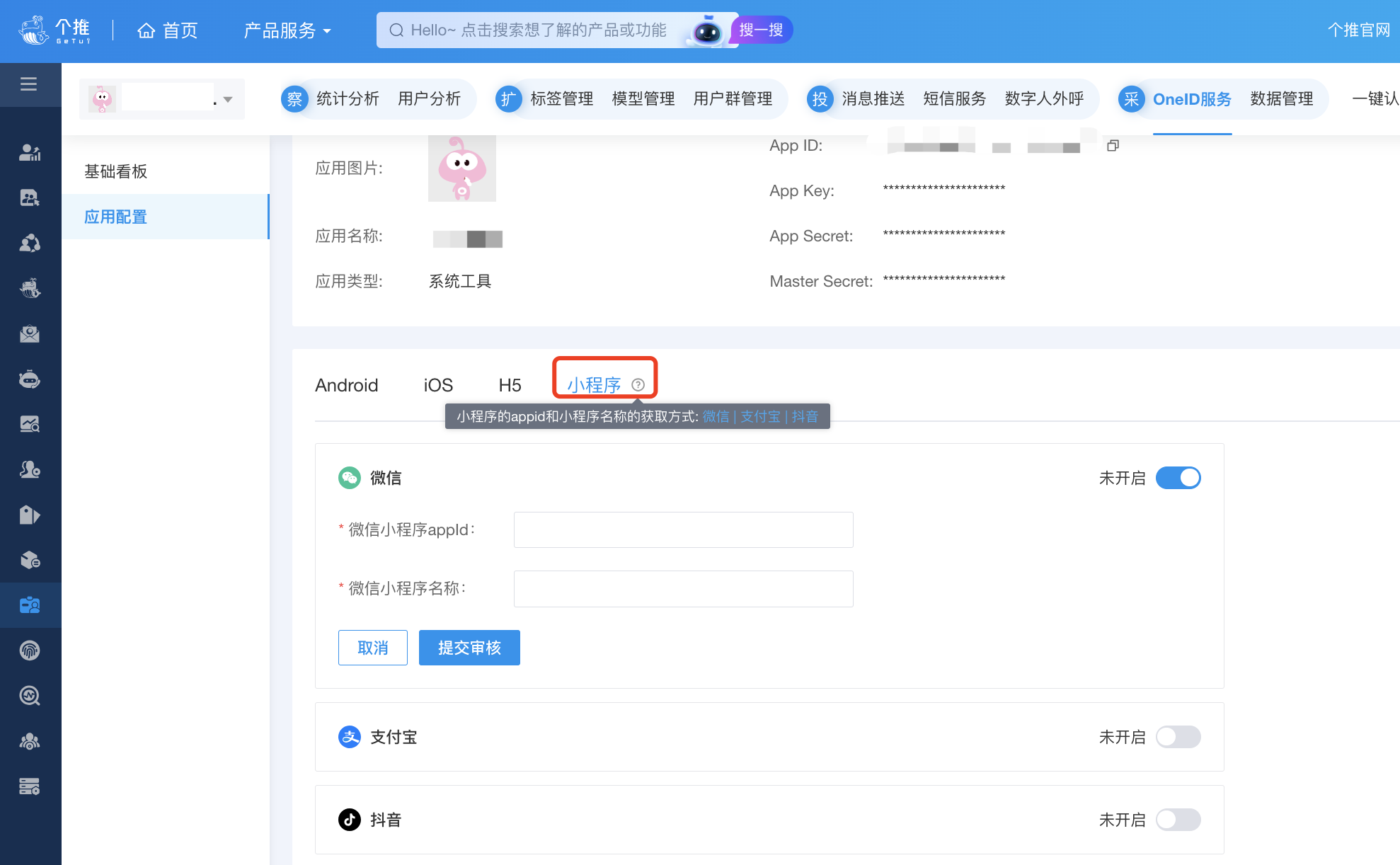Click the 搜一搜 search button
The image size is (1400, 865).
[x=762, y=30]
